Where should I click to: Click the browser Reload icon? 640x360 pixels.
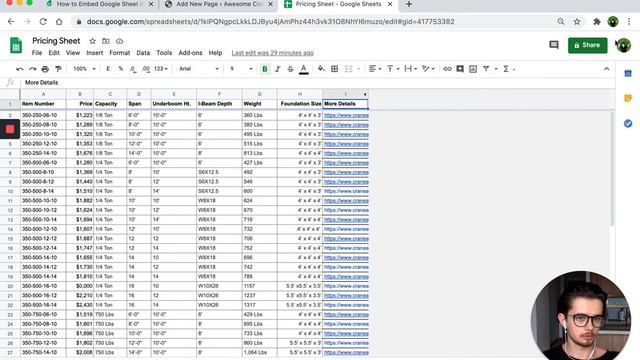click(x=43, y=22)
